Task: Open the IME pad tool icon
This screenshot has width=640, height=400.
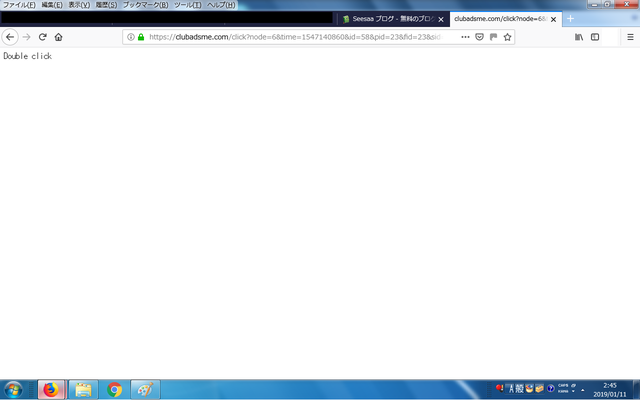Action: tap(529, 388)
